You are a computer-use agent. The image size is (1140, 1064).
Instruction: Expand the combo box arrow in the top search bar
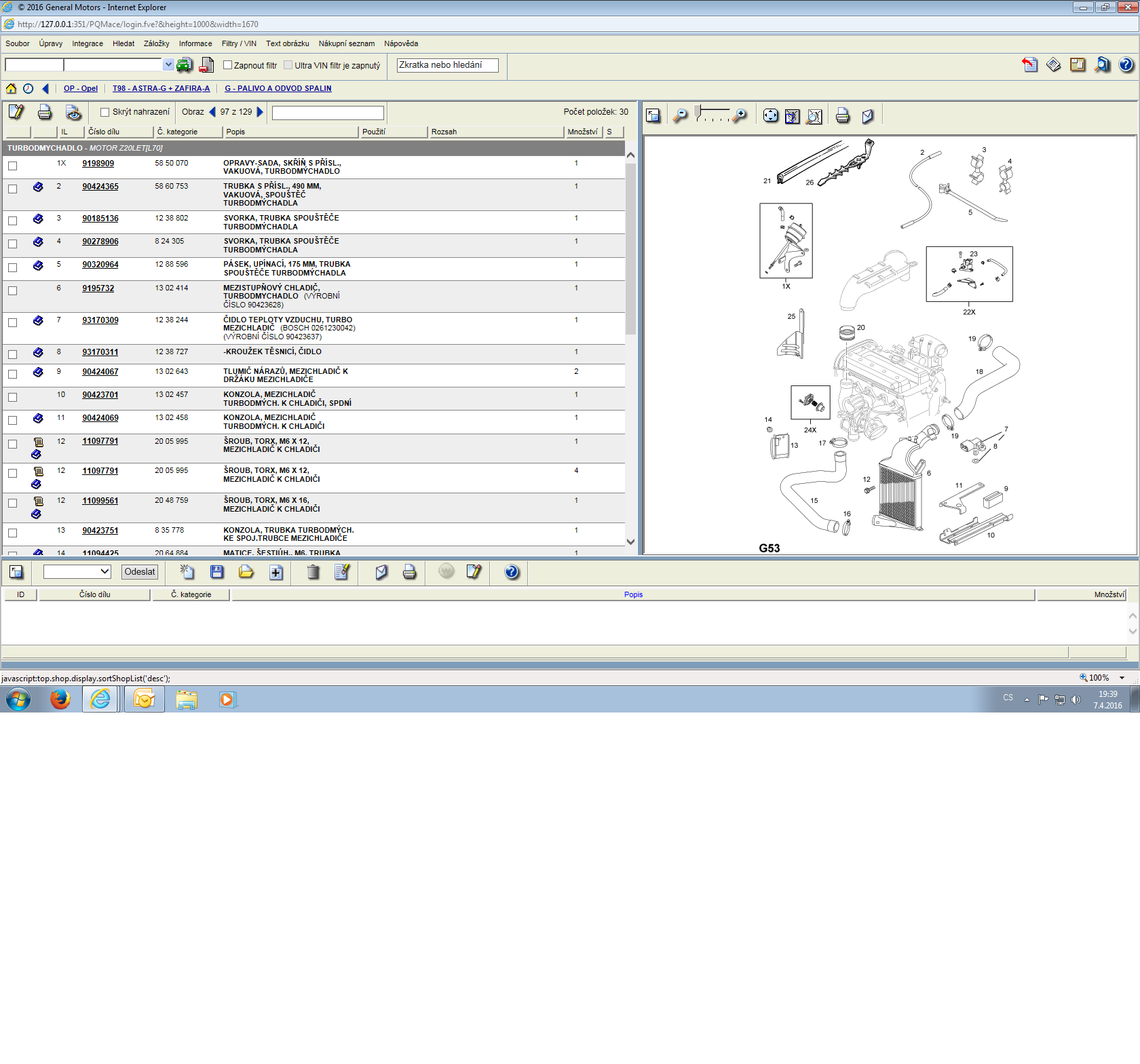168,64
